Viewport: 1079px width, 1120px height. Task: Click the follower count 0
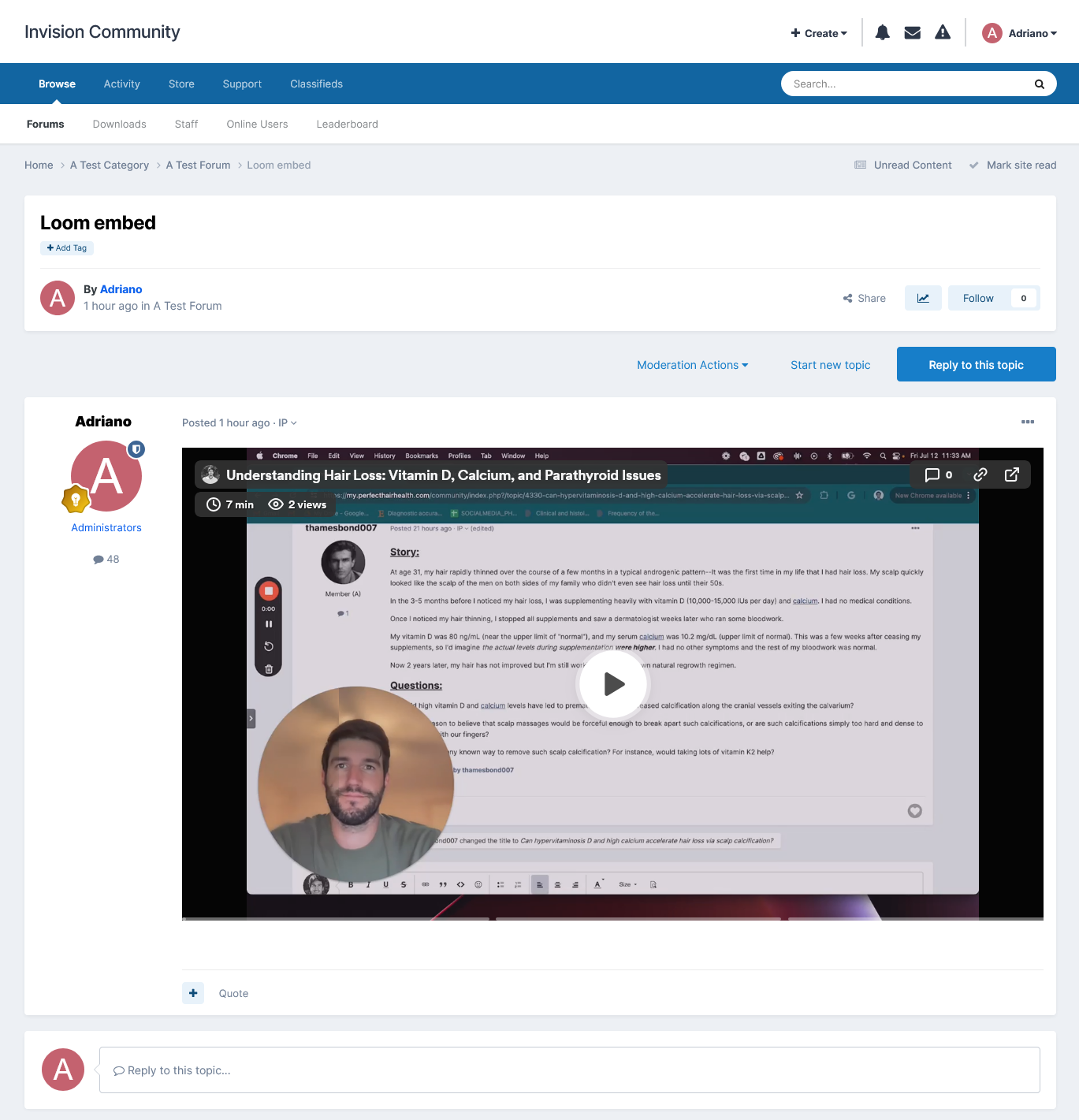coord(1024,298)
